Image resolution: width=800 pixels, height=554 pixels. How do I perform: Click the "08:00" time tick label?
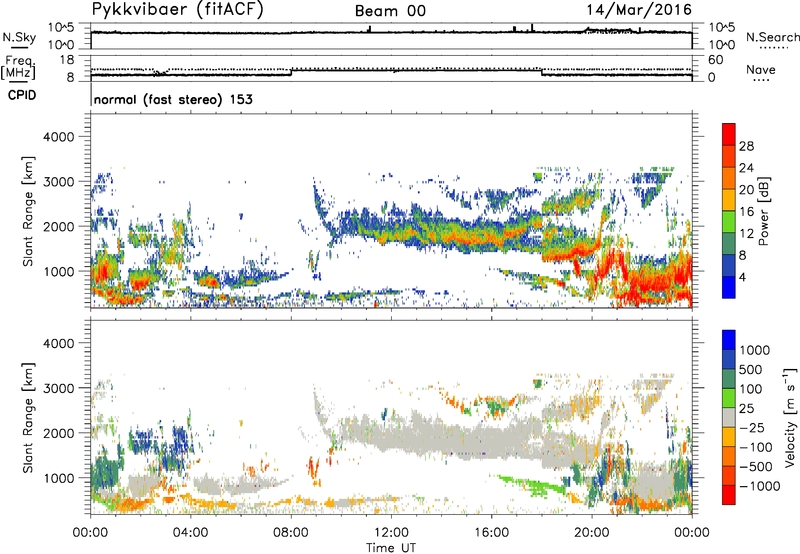point(291,533)
